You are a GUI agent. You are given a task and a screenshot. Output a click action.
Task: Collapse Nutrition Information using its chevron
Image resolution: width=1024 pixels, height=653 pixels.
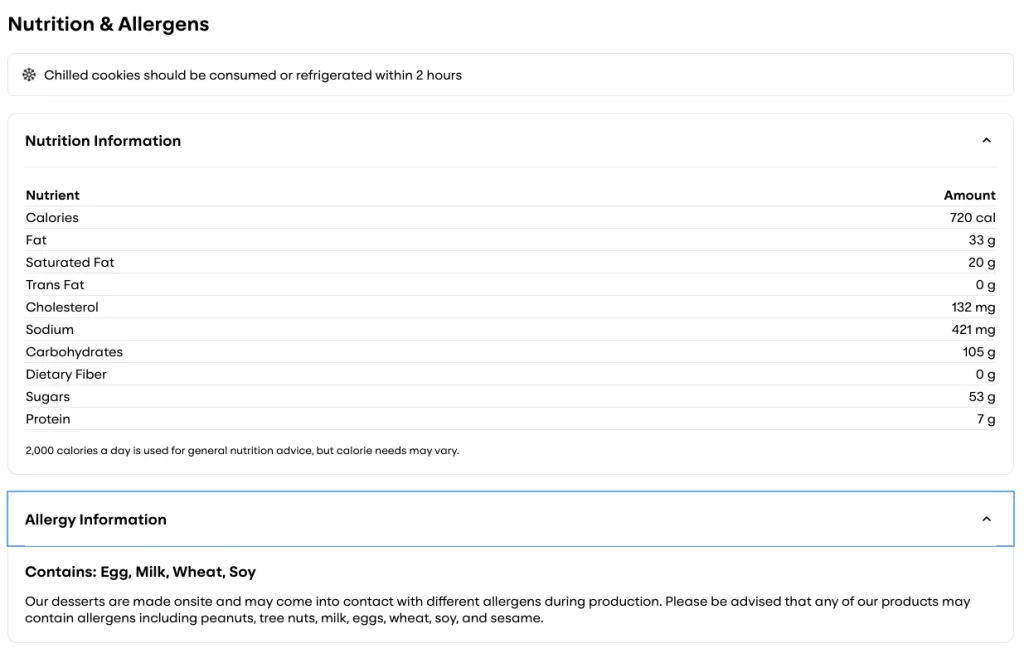[x=986, y=141]
